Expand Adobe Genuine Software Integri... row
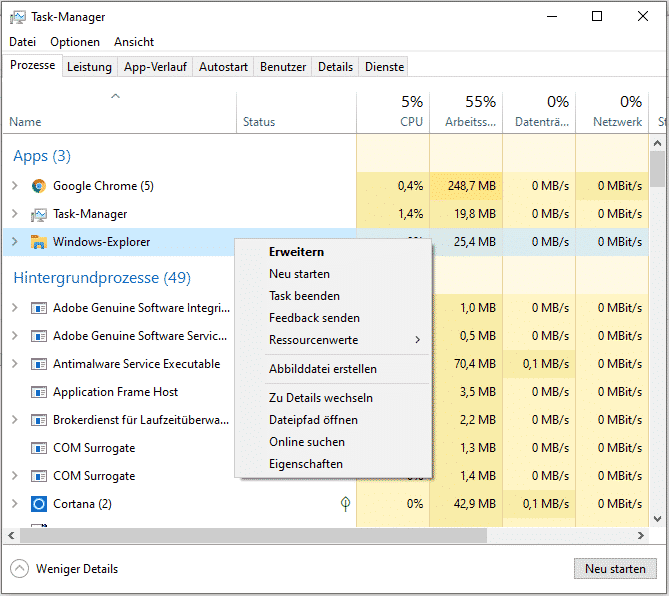 15,308
